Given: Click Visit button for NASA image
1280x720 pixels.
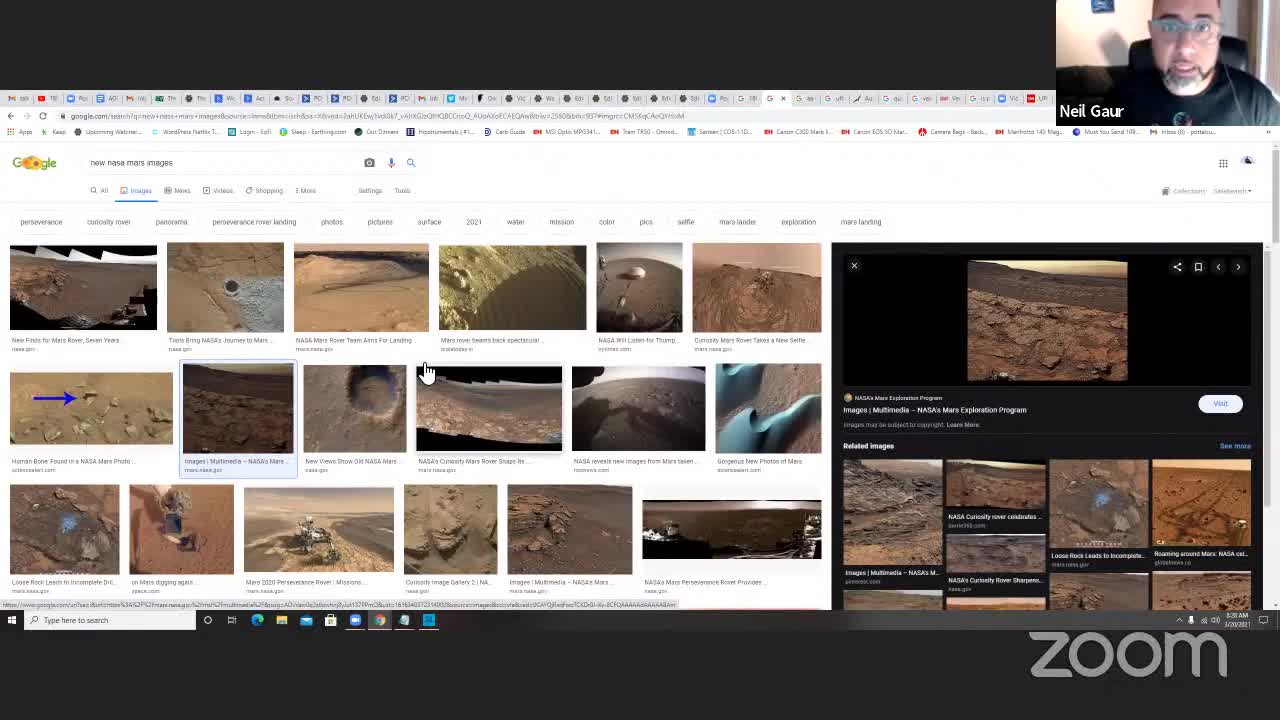Looking at the screenshot, I should pyautogui.click(x=1220, y=404).
